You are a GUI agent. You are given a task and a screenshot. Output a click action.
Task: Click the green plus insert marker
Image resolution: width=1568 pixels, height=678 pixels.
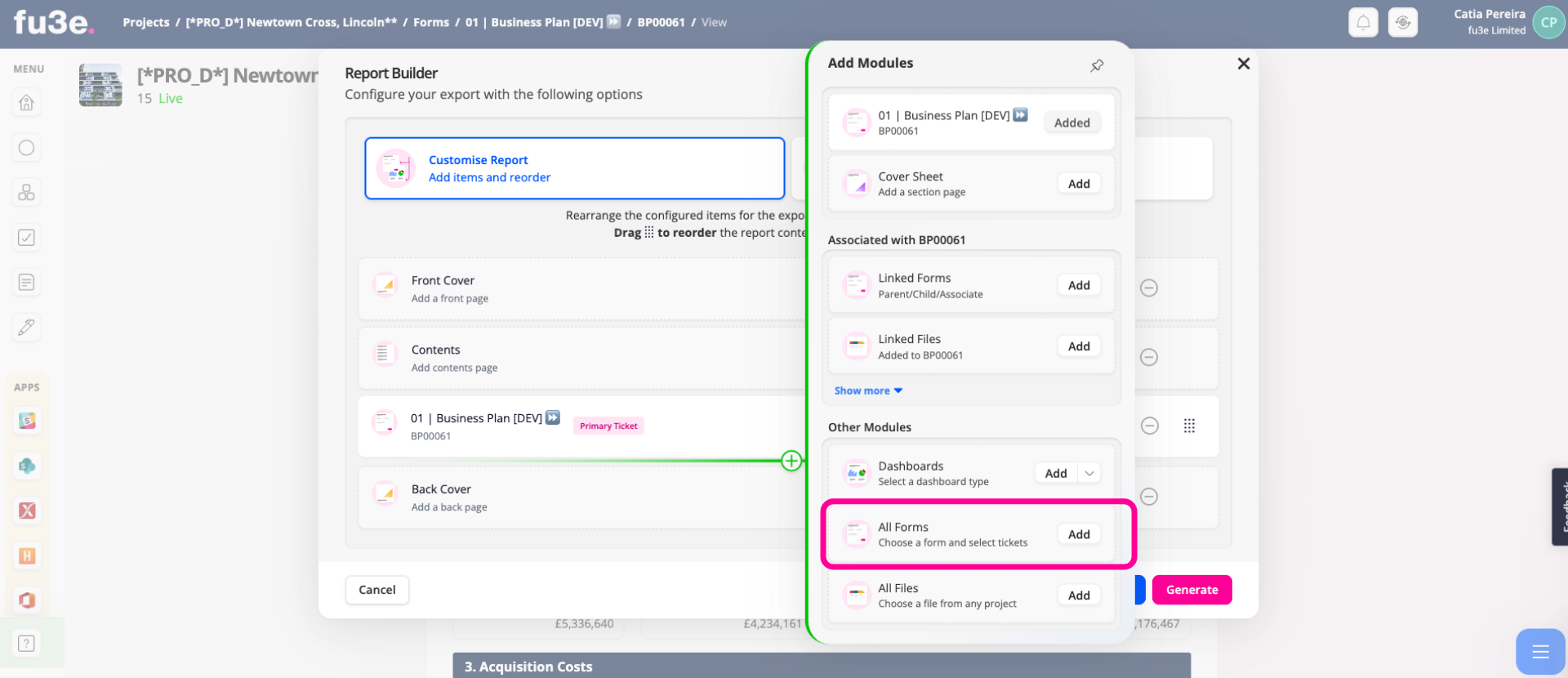click(x=791, y=461)
